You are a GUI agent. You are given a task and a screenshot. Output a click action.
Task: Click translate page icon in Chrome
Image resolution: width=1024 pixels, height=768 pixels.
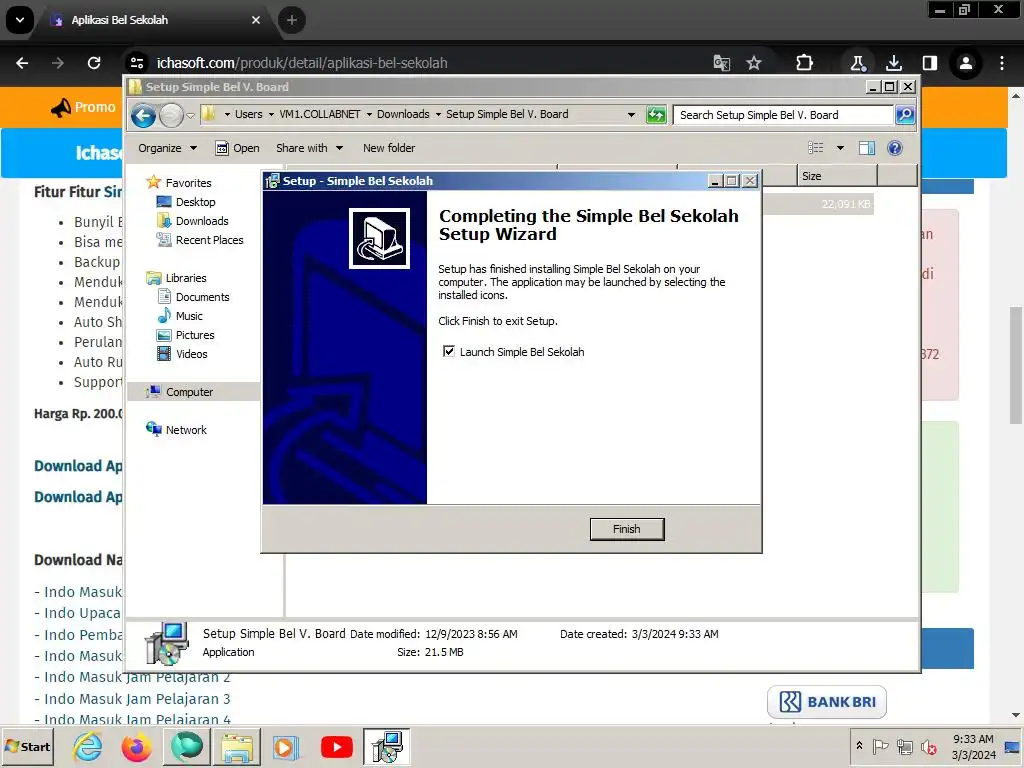(722, 63)
